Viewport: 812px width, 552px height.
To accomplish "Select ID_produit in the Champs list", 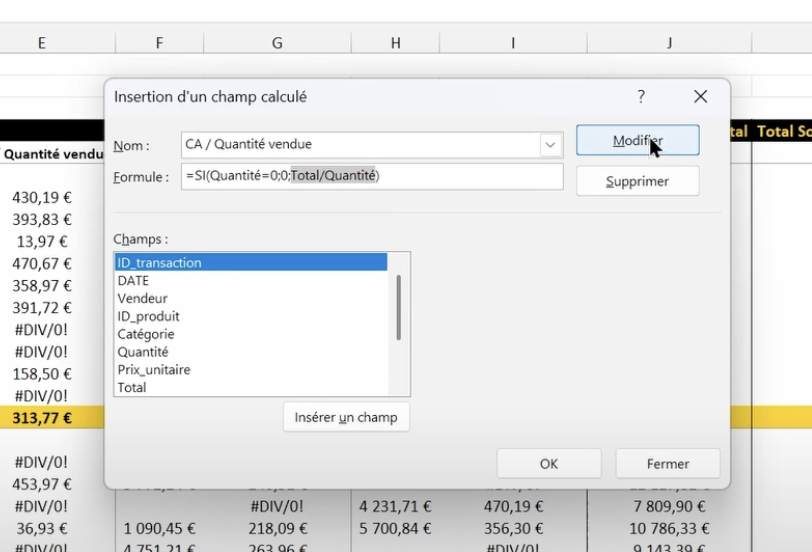I will click(251, 316).
